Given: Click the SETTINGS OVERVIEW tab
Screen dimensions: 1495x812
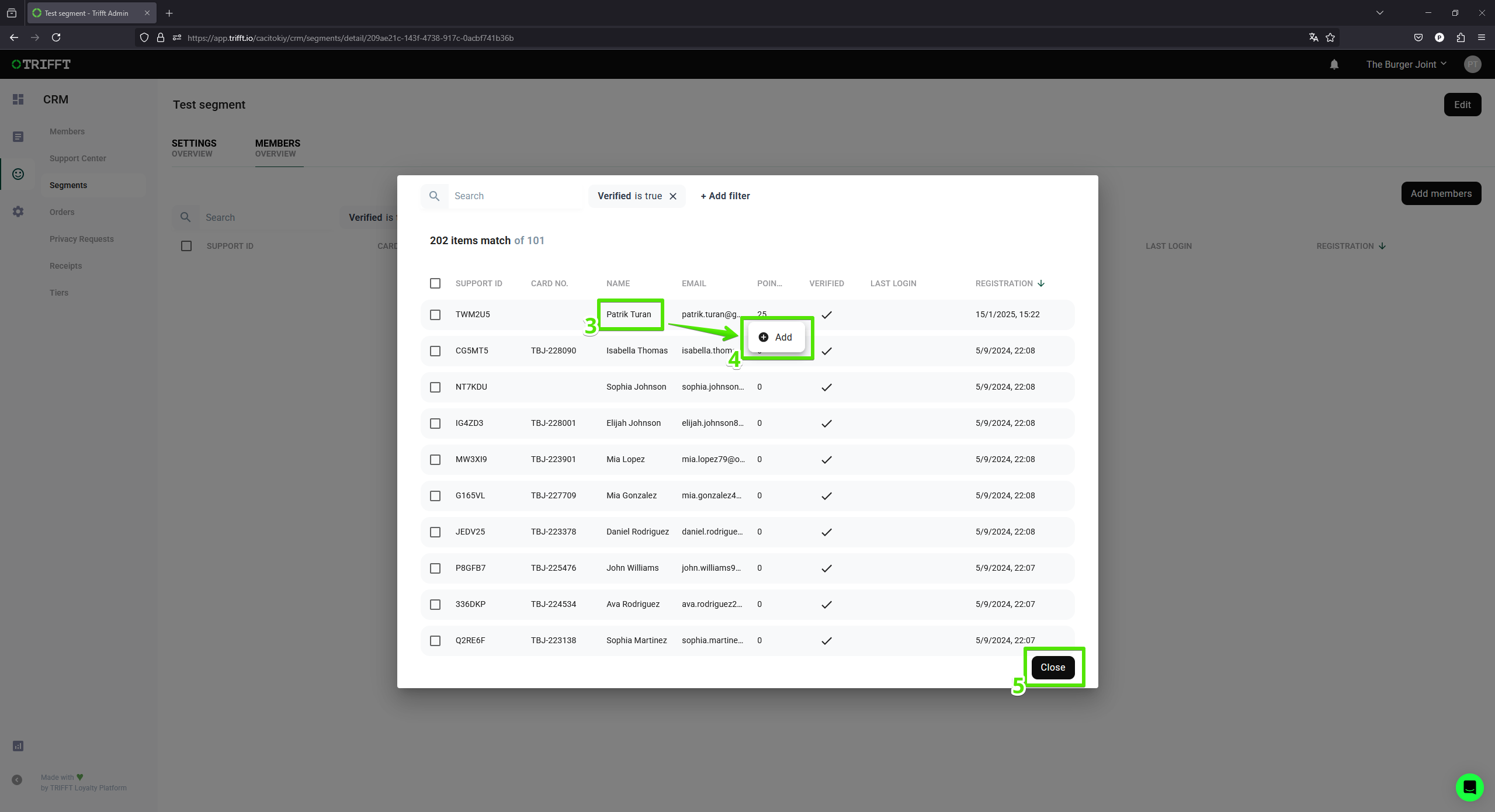Looking at the screenshot, I should click(x=194, y=147).
